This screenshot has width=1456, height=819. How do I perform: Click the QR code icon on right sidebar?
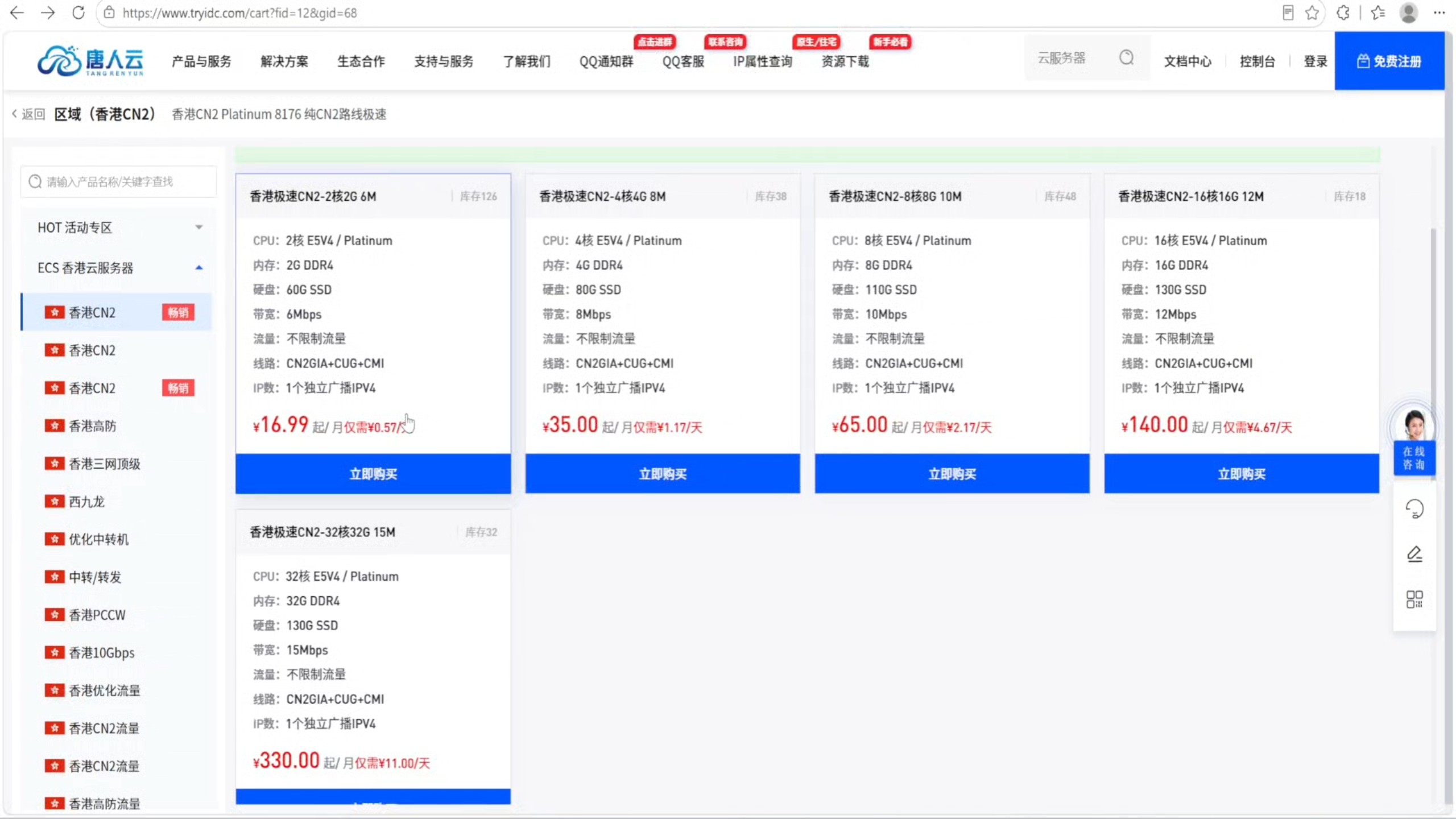tap(1414, 599)
